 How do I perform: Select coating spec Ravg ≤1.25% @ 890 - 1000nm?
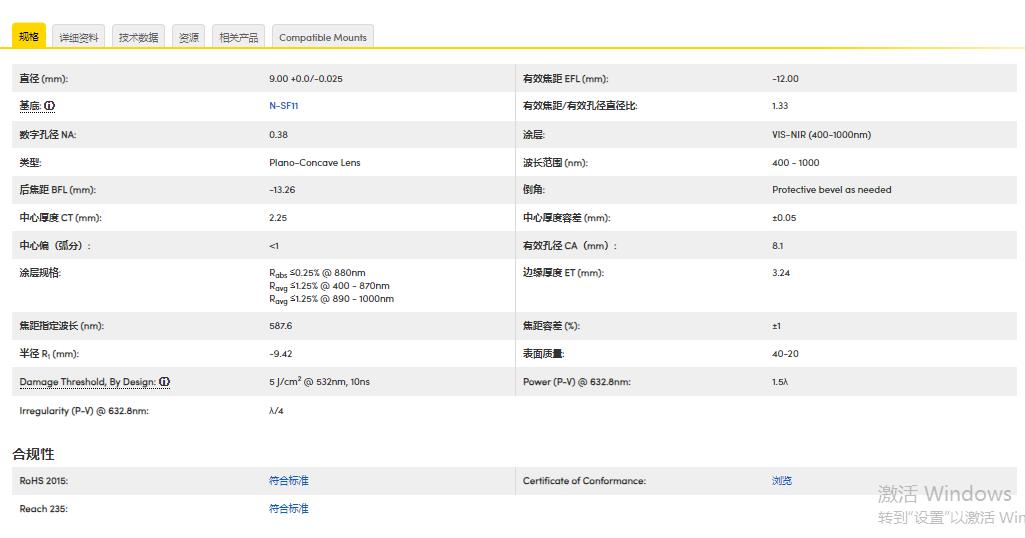coord(331,299)
